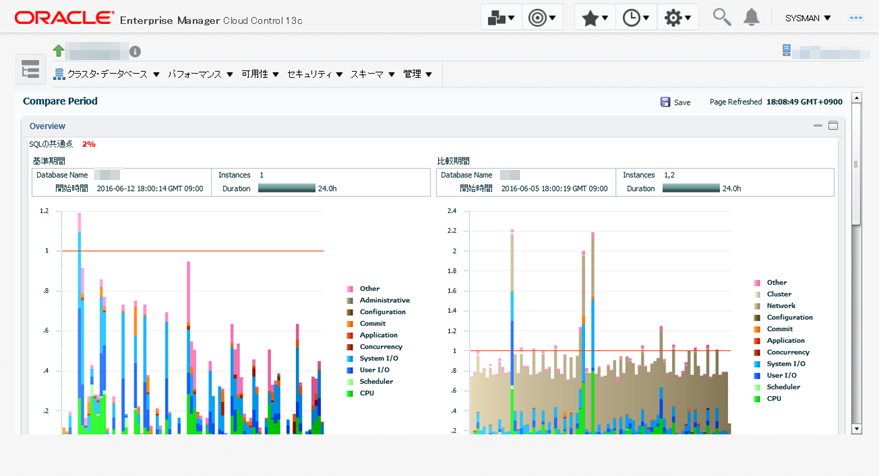879x476 pixels.
Task: Toggle the navigation tree panel icon
Action: click(x=30, y=69)
